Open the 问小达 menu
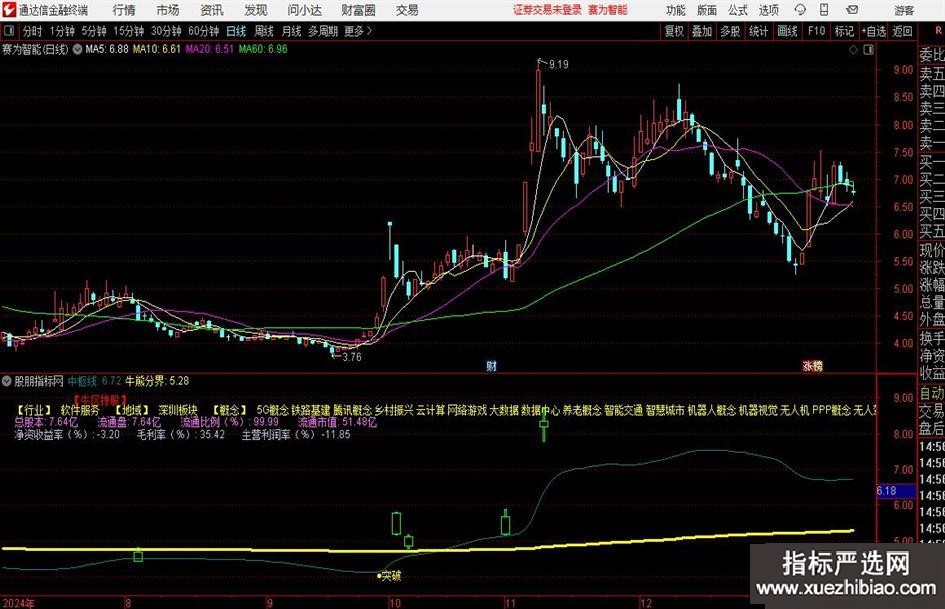Image resolution: width=945 pixels, height=609 pixels. tap(304, 10)
